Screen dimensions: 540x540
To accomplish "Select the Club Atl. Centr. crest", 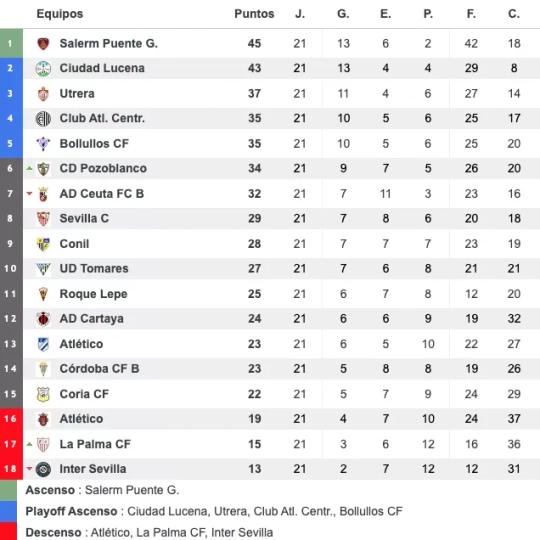I will [43, 118].
